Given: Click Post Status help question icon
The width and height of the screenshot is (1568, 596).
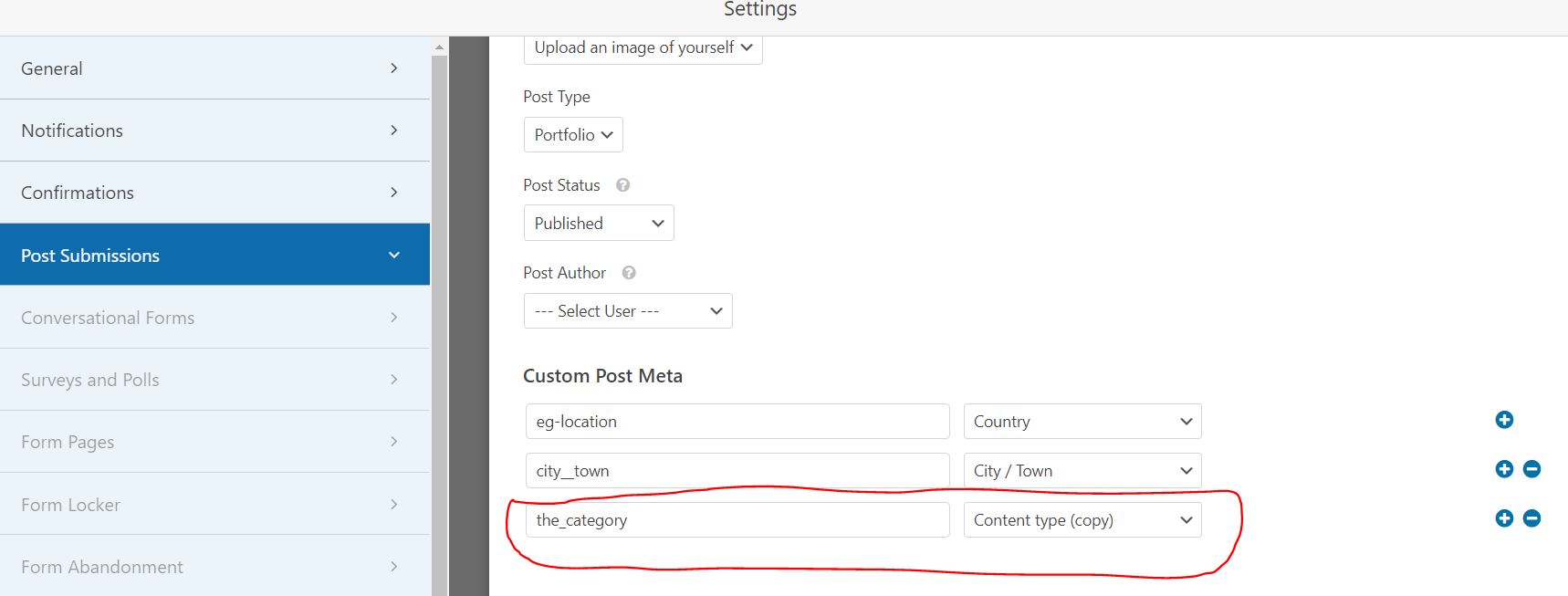Looking at the screenshot, I should coord(622,185).
